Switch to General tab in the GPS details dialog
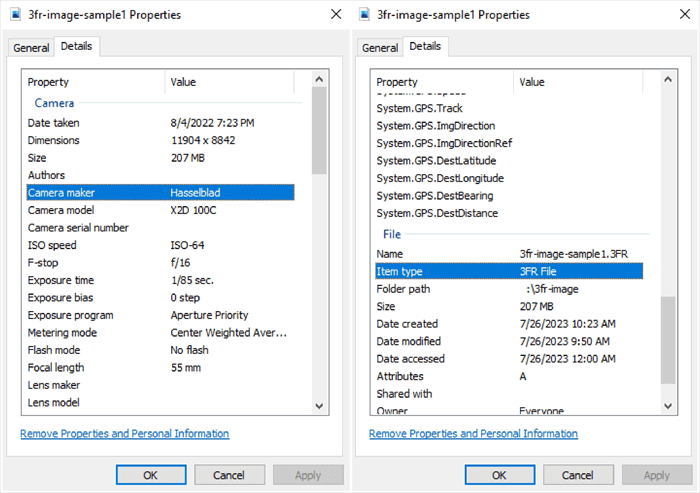Viewport: 700px width, 493px height. coord(380,47)
